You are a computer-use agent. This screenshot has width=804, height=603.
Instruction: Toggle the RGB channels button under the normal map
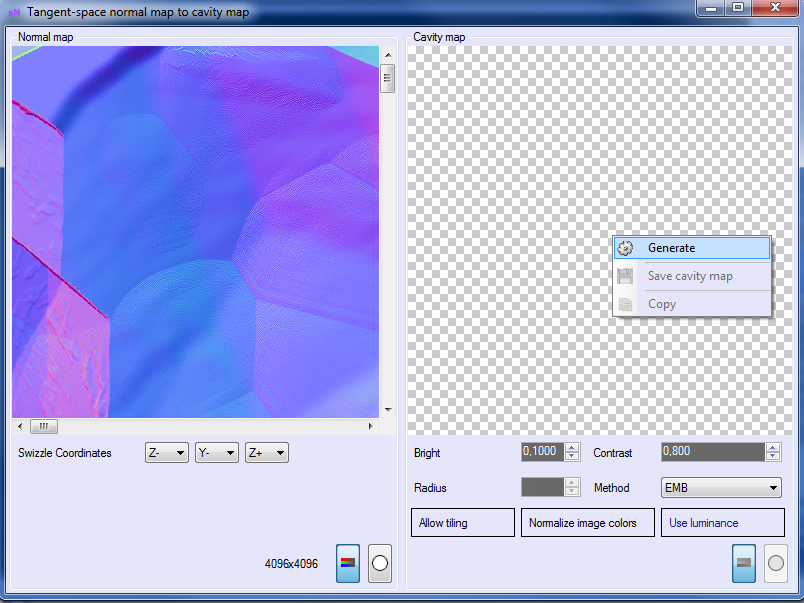(348, 563)
